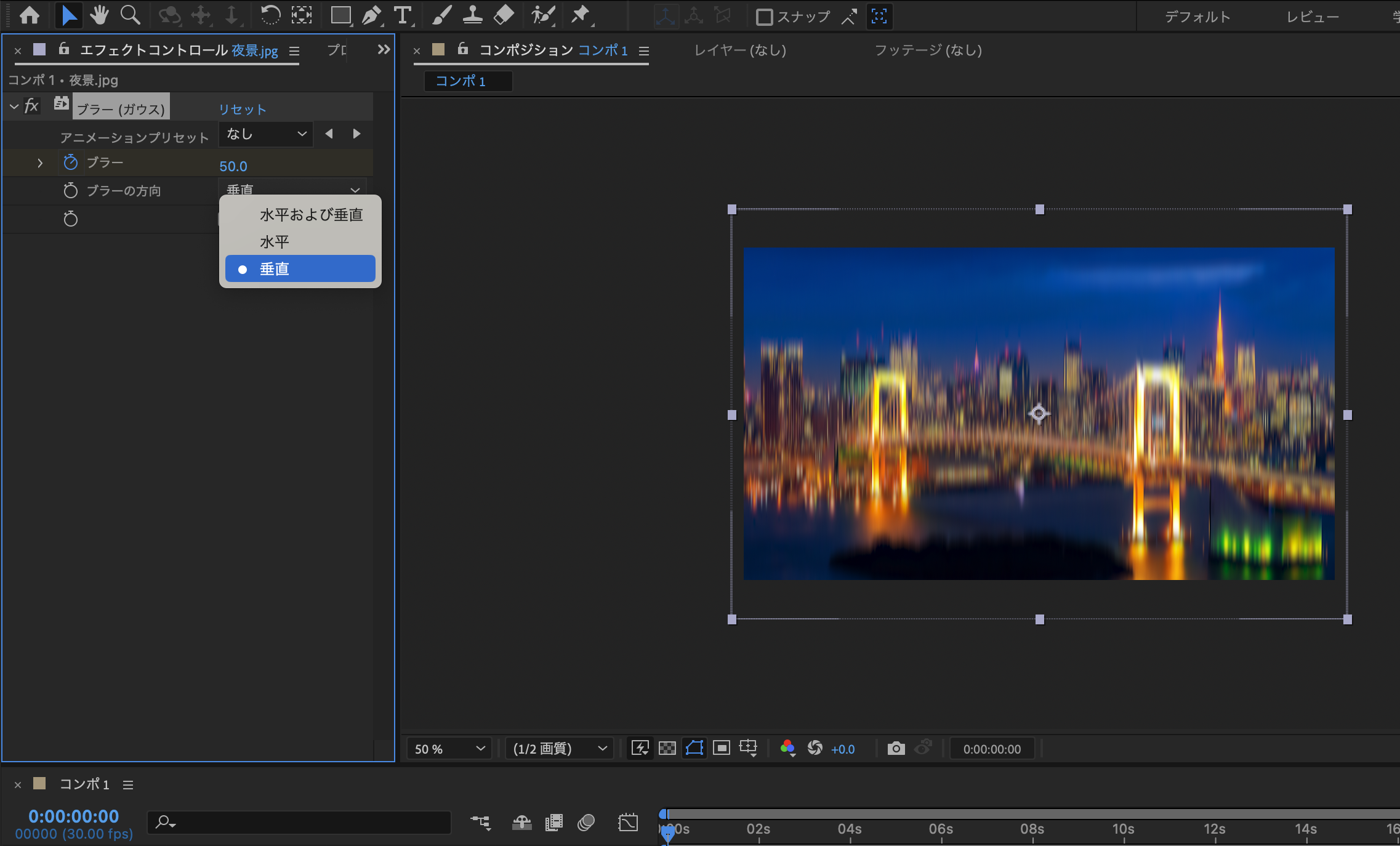Viewport: 1400px width, 846px height.
Task: Choose 水平 blur direction
Action: click(300, 242)
